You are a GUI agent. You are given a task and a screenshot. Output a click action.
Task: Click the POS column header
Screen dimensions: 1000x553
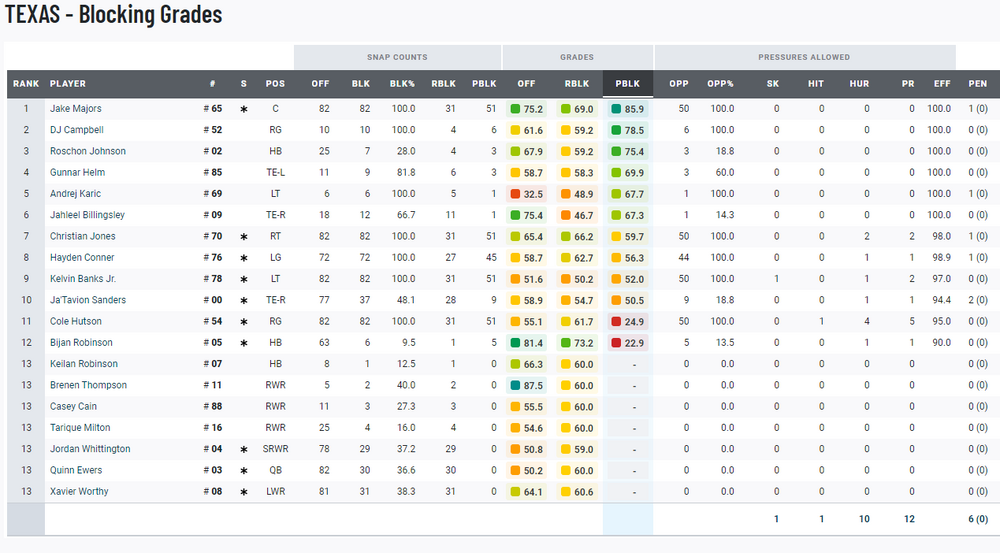click(x=275, y=84)
